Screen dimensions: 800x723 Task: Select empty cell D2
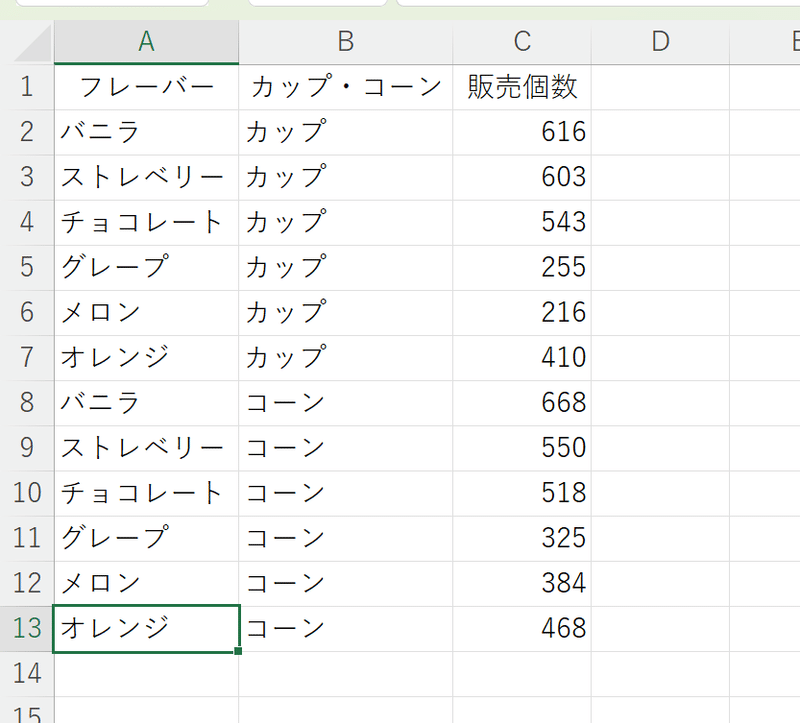coord(660,132)
